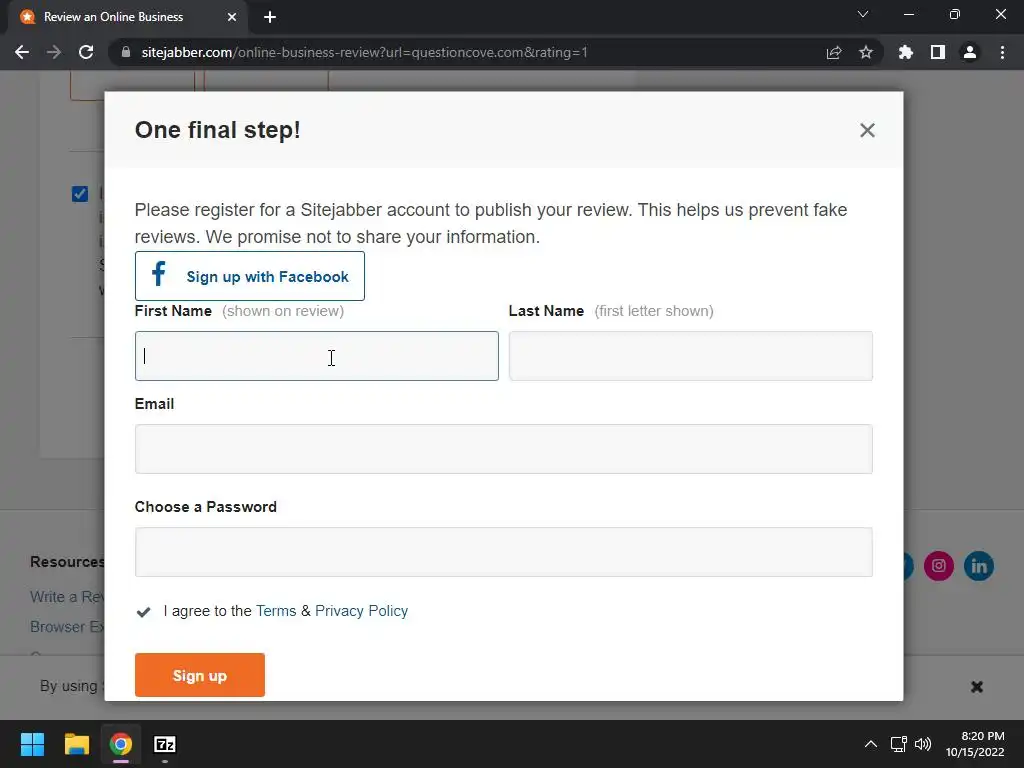Click the address bar URL
The image size is (1024, 768).
364,52
